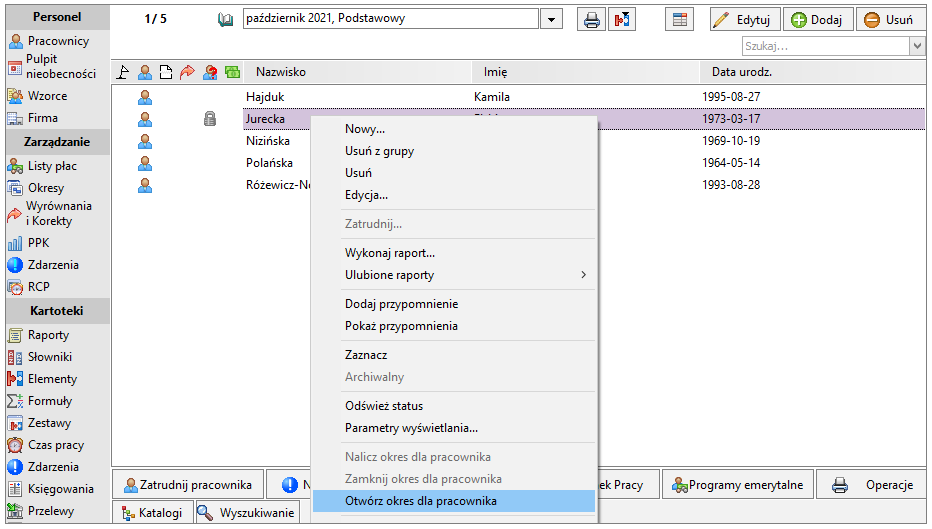Open the book icon beside period field
Viewport: 932px width, 529px height.
coord(225,20)
